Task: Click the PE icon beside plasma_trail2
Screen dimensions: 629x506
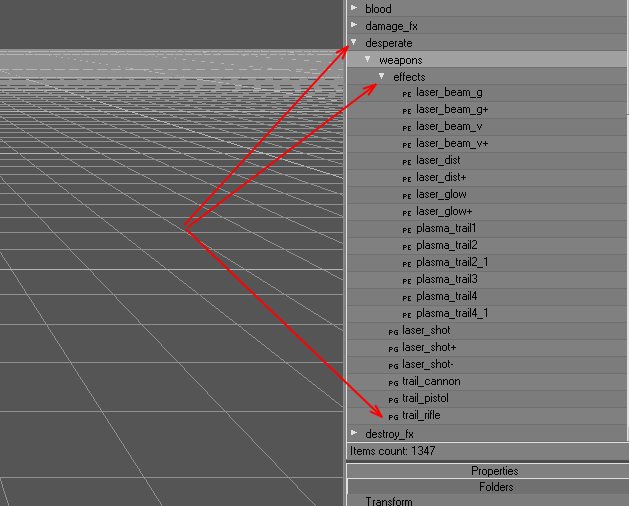Action: pos(407,247)
